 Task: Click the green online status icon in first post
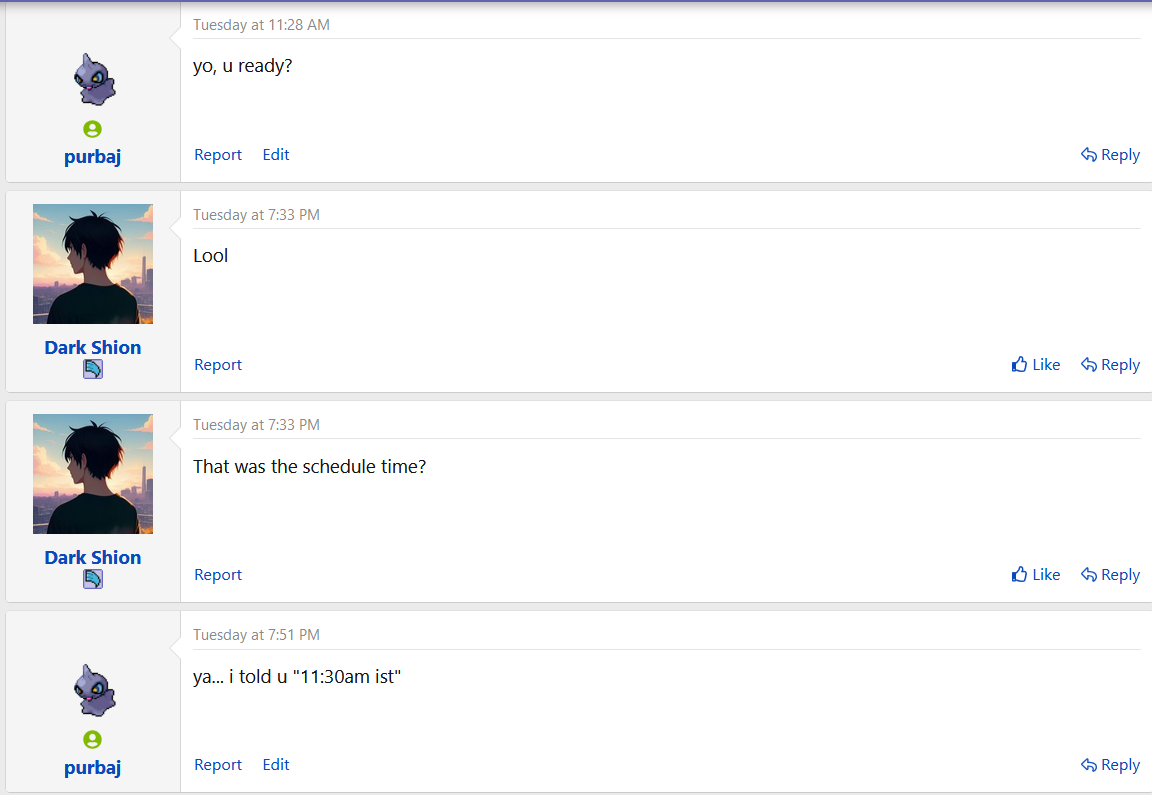93,129
